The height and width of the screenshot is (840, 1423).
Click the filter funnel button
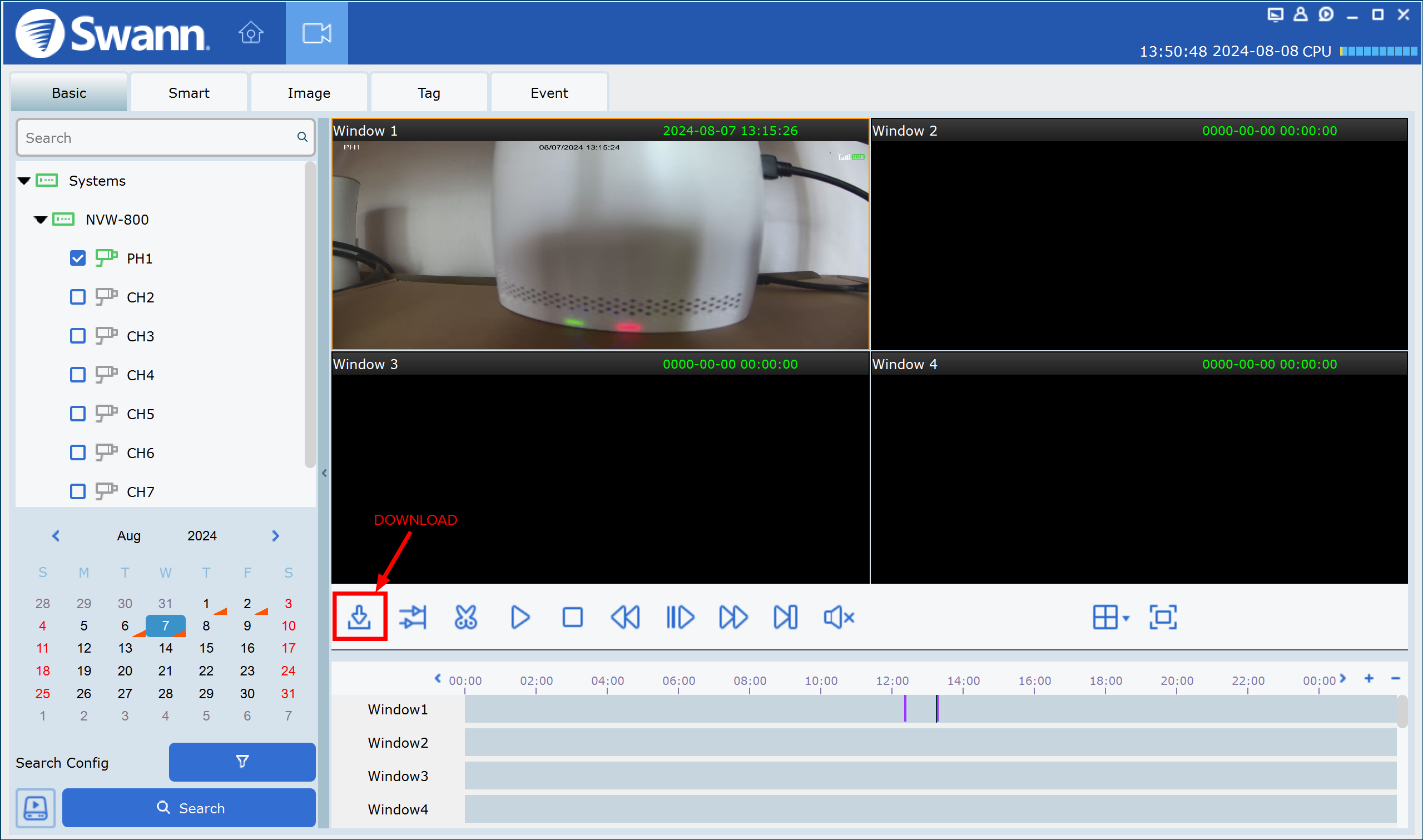[x=242, y=762]
